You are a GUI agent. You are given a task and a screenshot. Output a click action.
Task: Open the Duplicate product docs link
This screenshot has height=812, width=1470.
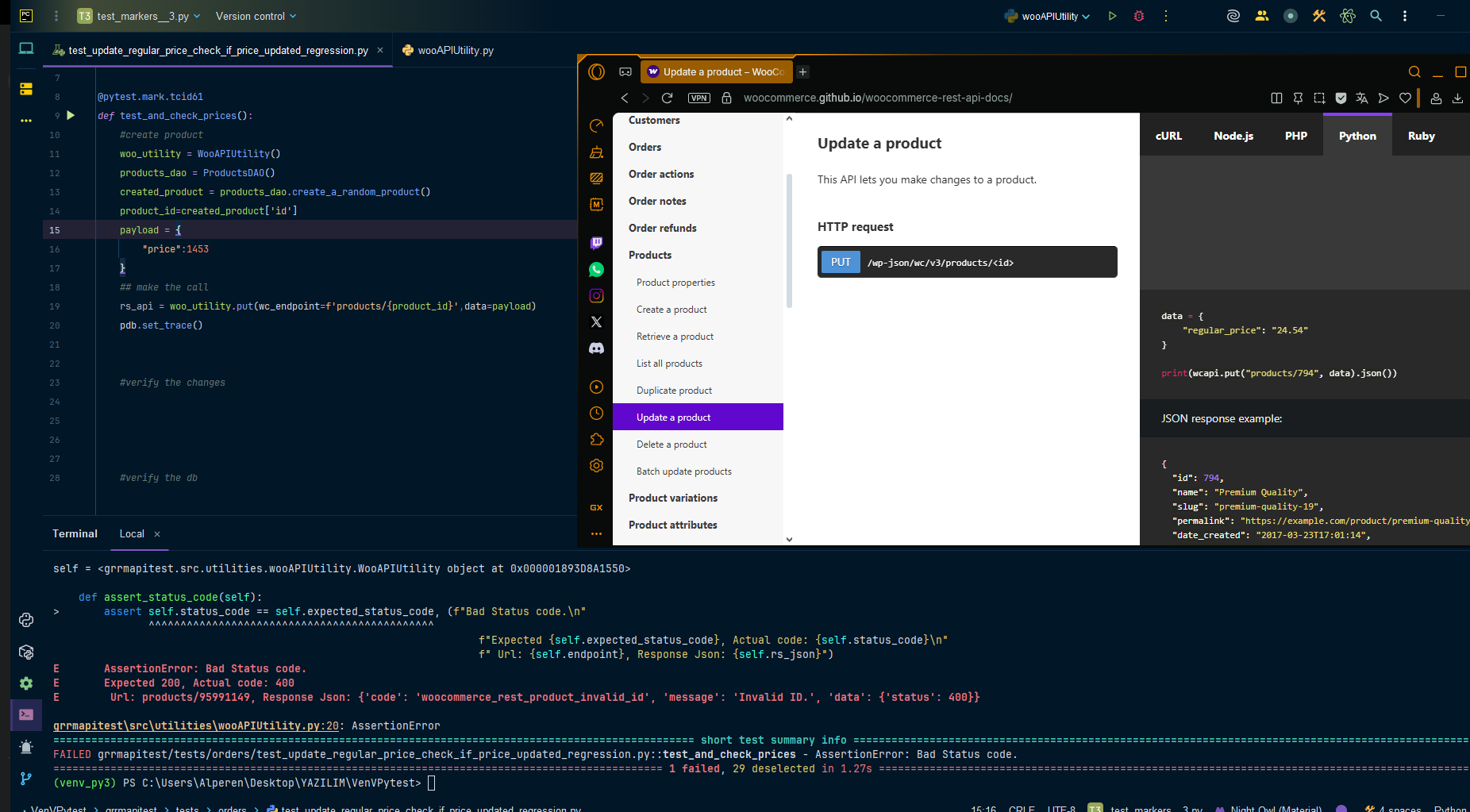click(x=674, y=391)
